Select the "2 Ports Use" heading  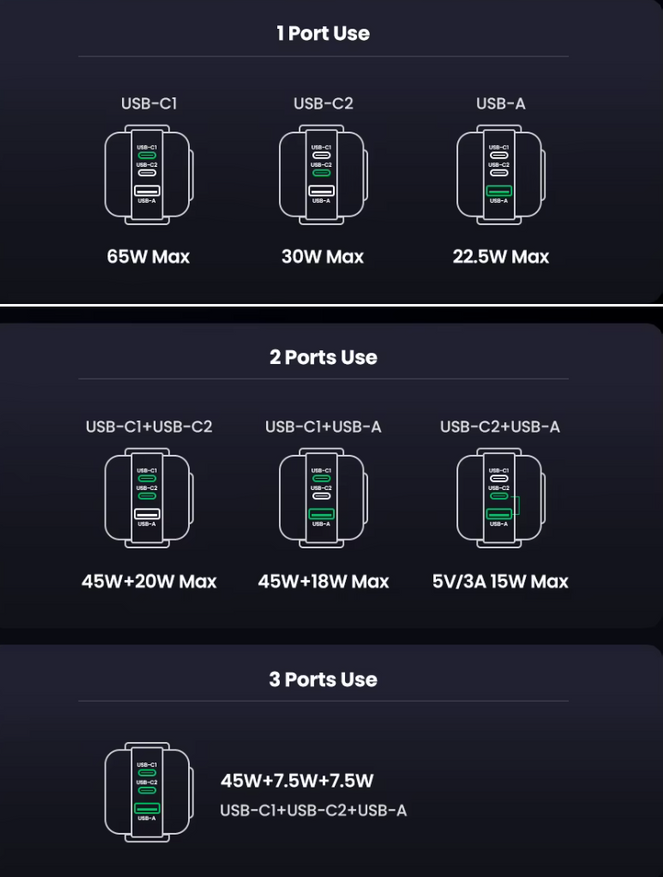pos(323,357)
